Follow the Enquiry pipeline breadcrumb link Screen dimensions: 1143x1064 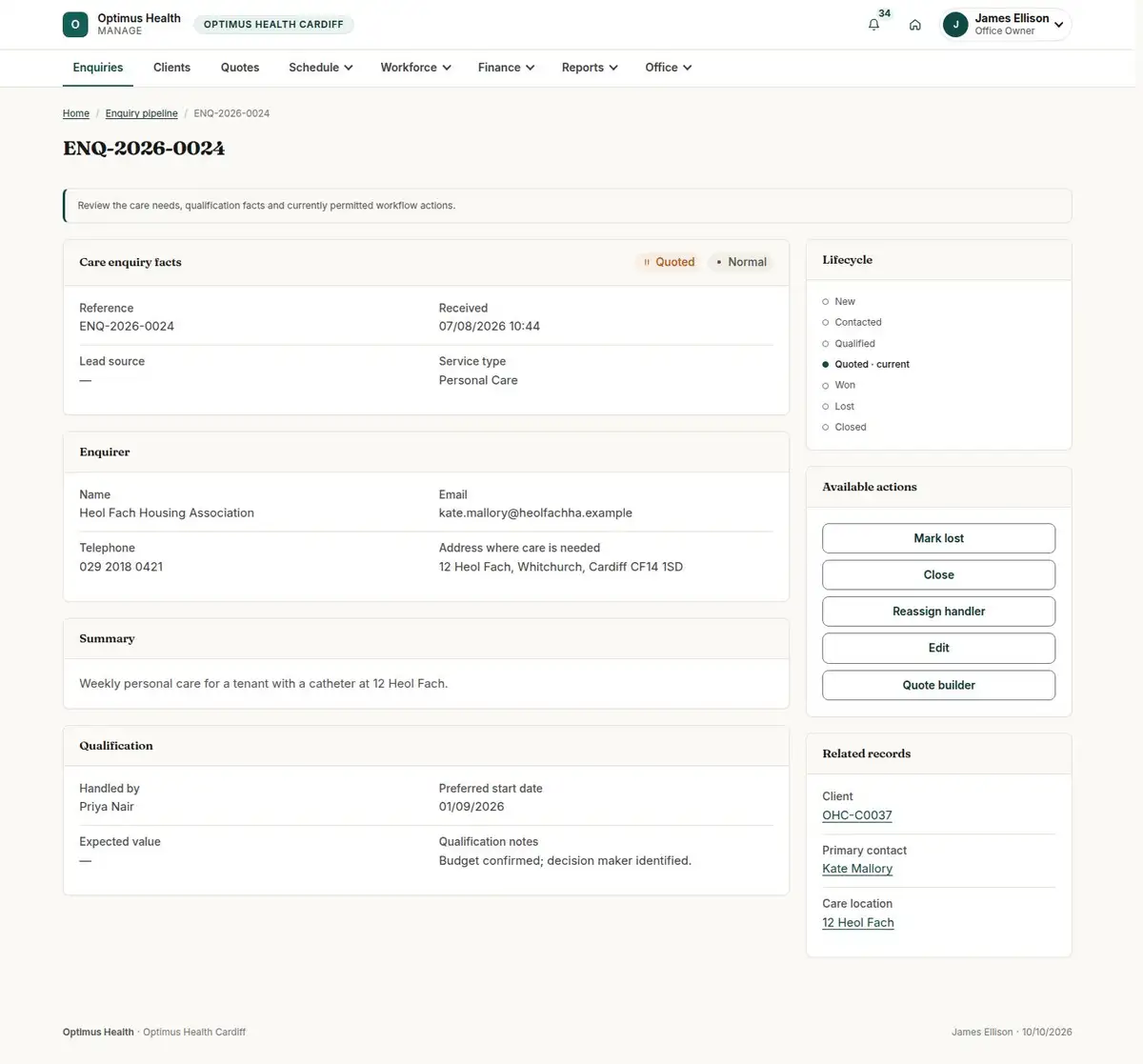pos(142,113)
